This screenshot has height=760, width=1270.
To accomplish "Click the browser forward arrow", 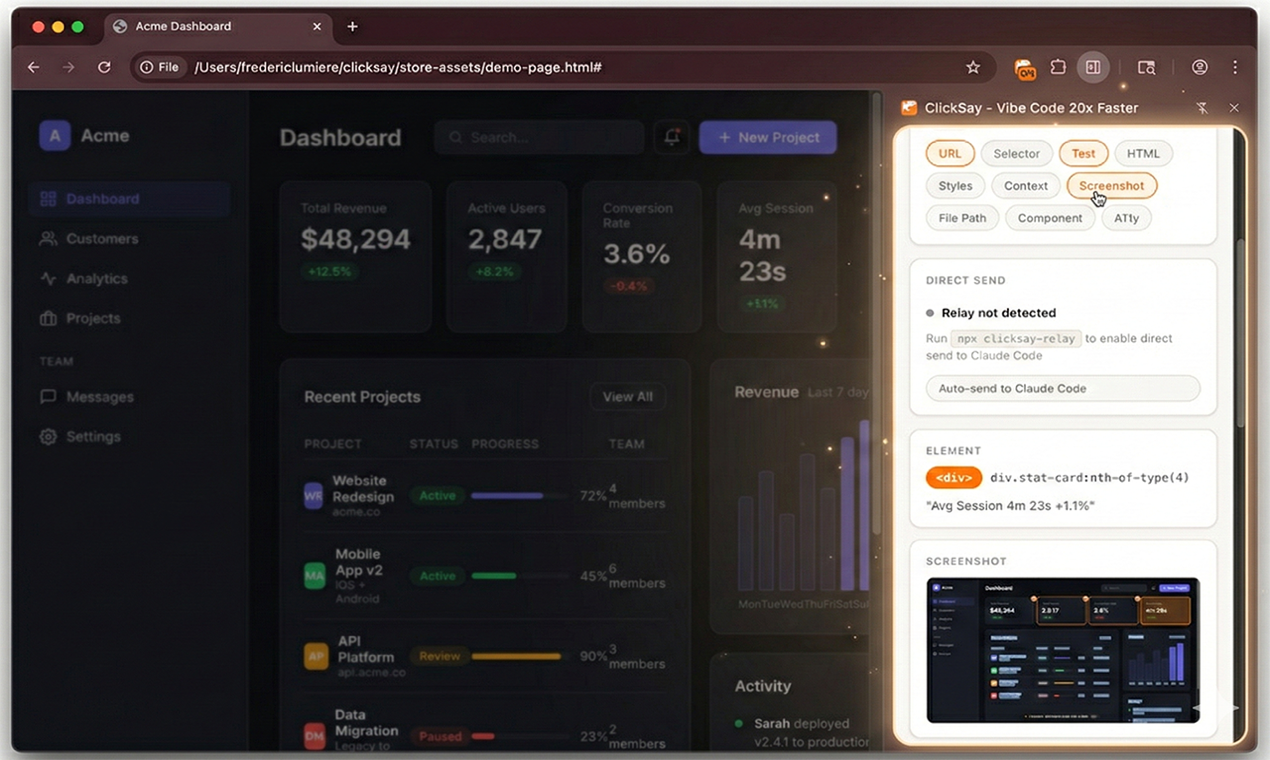I will pos(68,67).
